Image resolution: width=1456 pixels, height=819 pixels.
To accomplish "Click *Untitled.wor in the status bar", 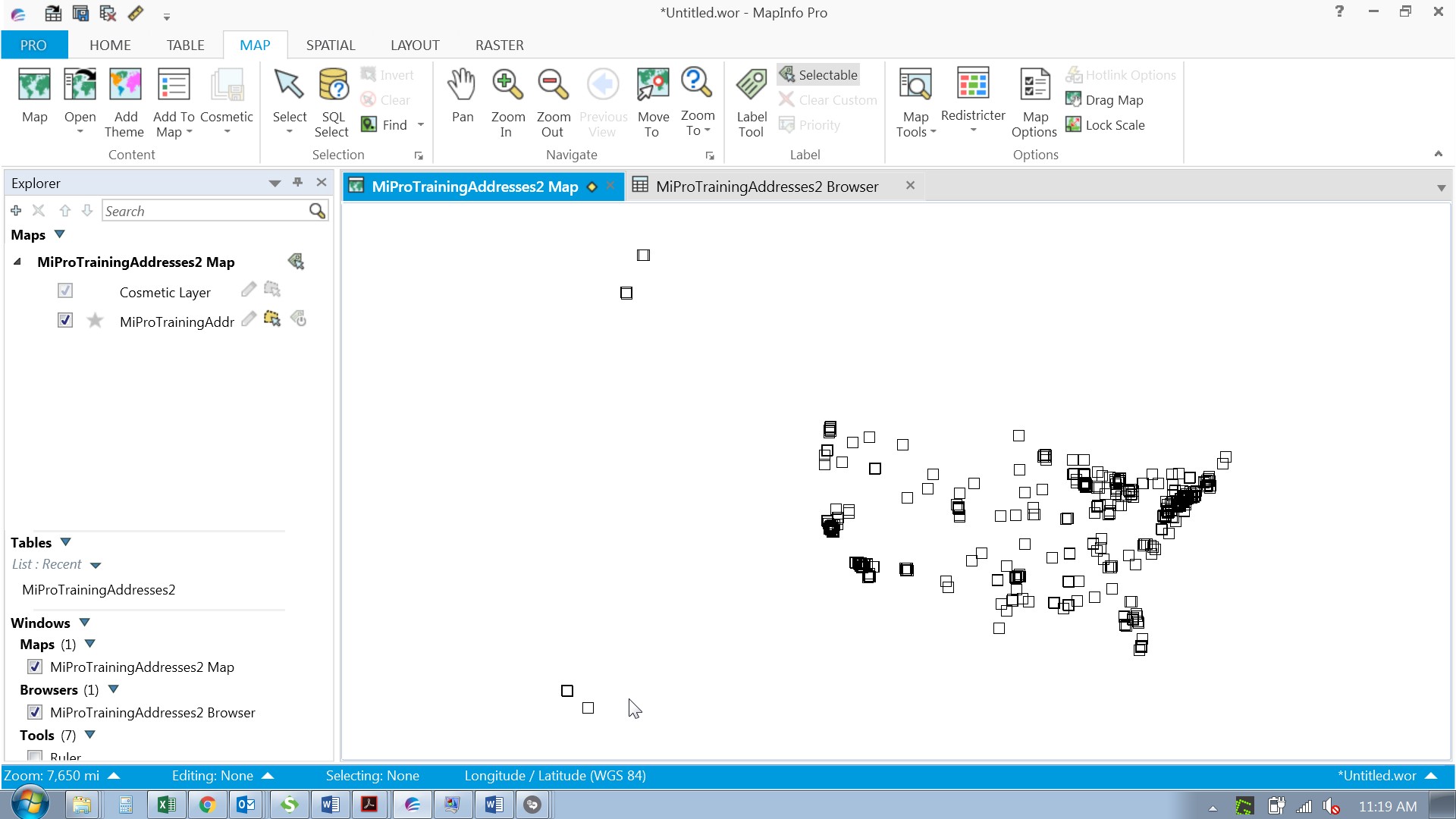I will tap(1387, 776).
